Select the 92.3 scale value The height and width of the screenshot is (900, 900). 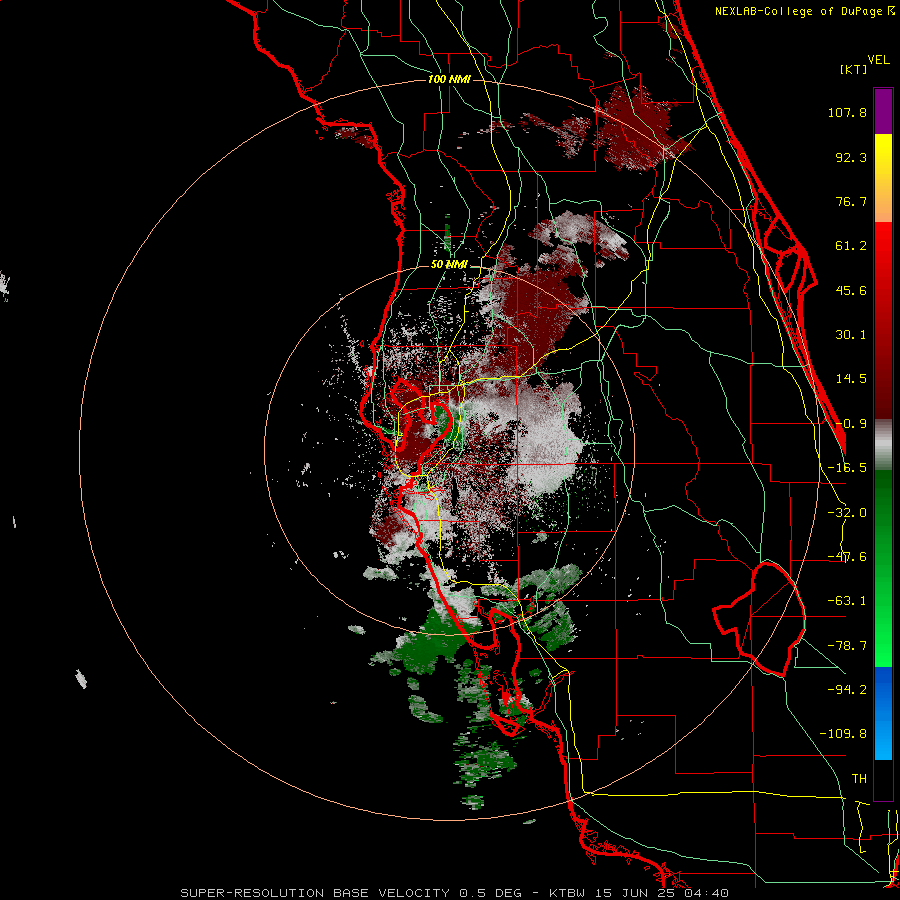tap(851, 157)
